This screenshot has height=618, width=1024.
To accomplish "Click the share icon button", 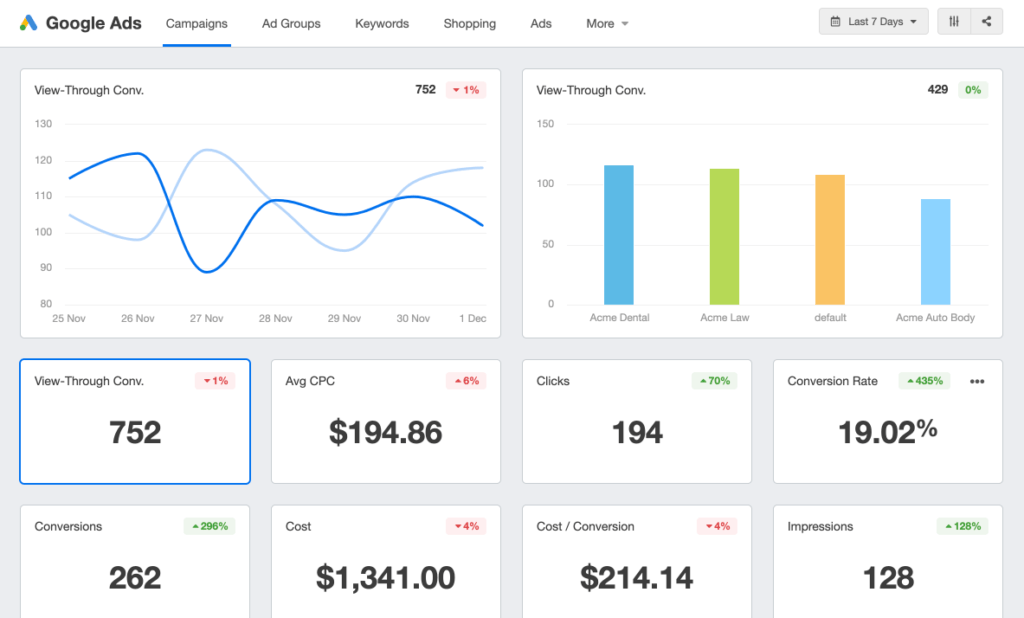I will (x=986, y=22).
